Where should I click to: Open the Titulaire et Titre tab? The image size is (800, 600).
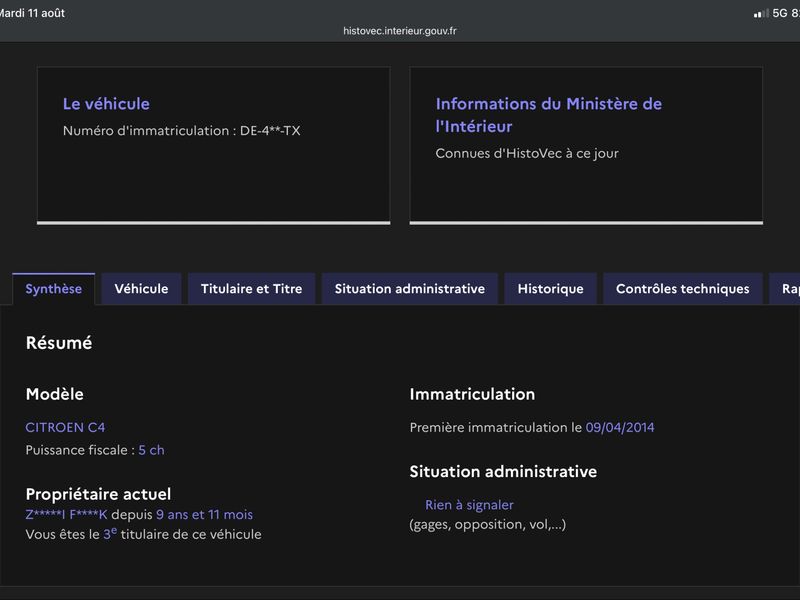click(x=252, y=289)
